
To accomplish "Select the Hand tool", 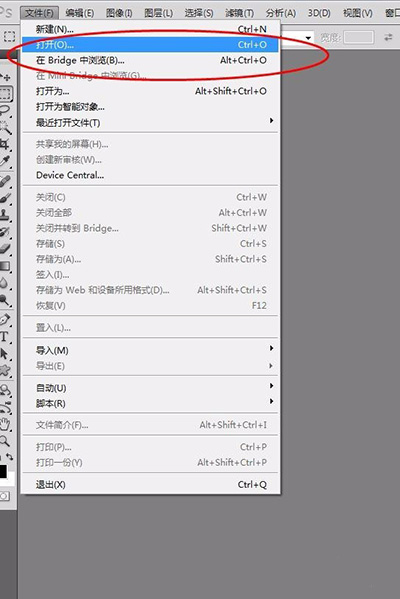I will point(5,424).
